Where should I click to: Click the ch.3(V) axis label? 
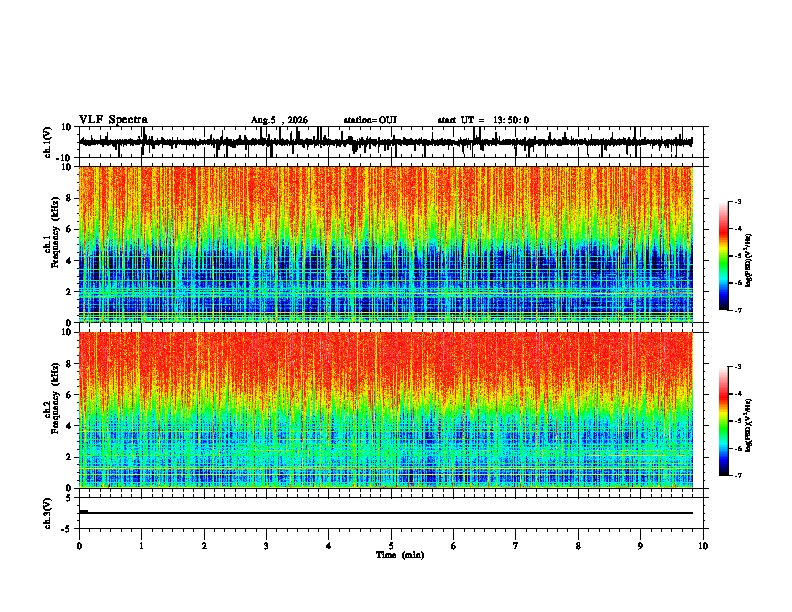point(48,514)
